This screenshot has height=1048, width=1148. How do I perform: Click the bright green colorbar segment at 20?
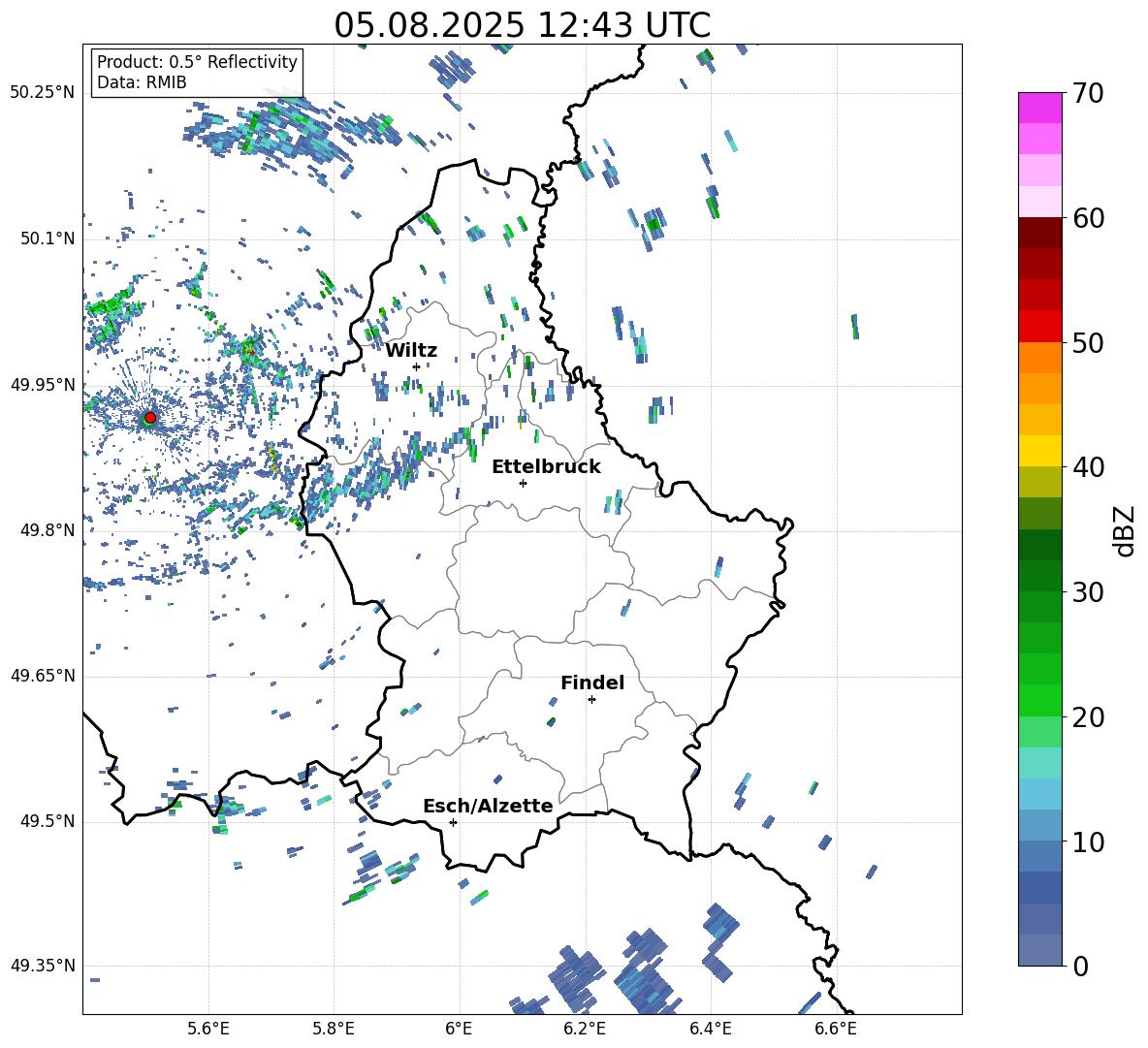pos(1039,700)
